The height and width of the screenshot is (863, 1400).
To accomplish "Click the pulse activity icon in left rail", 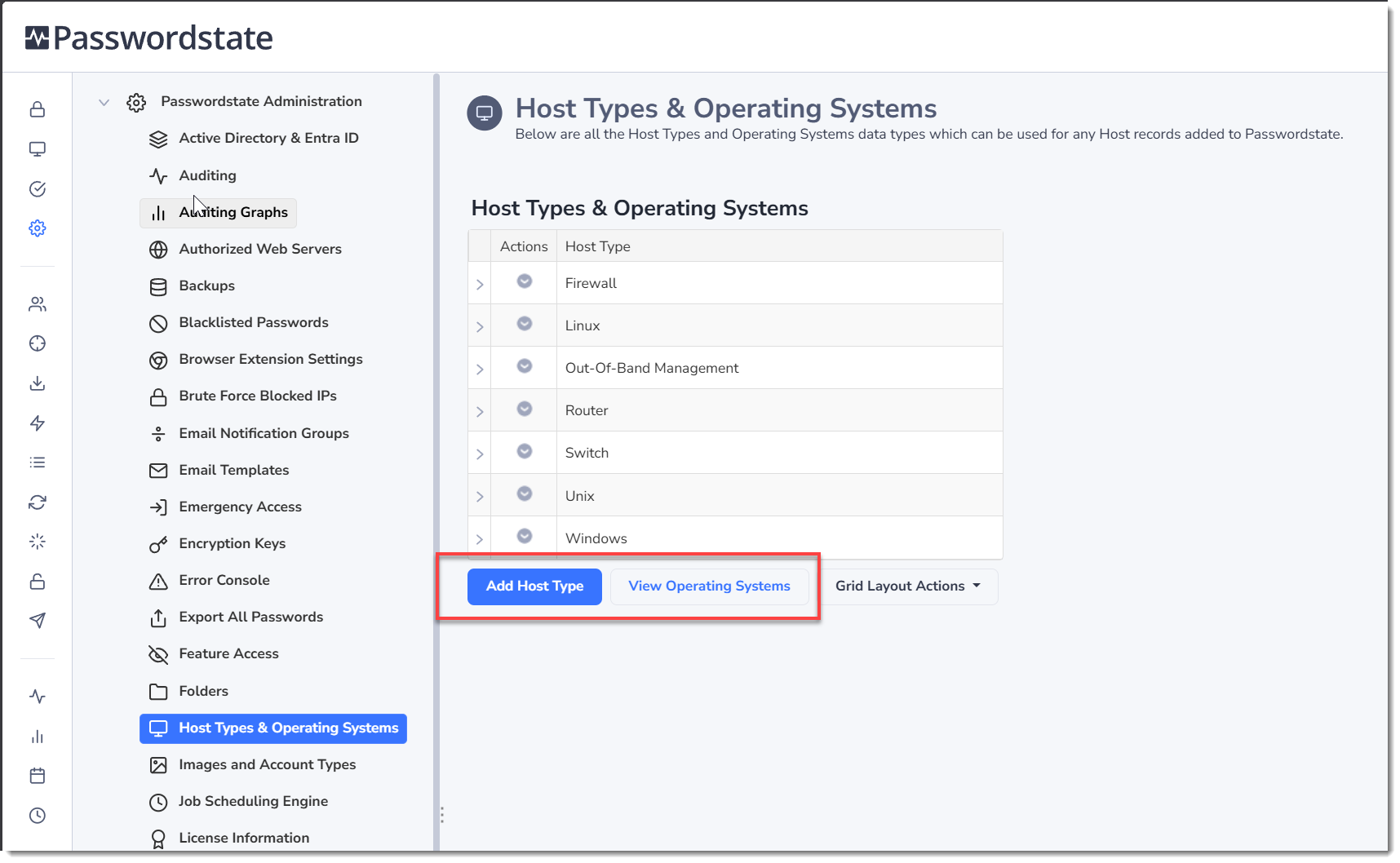I will (38, 697).
